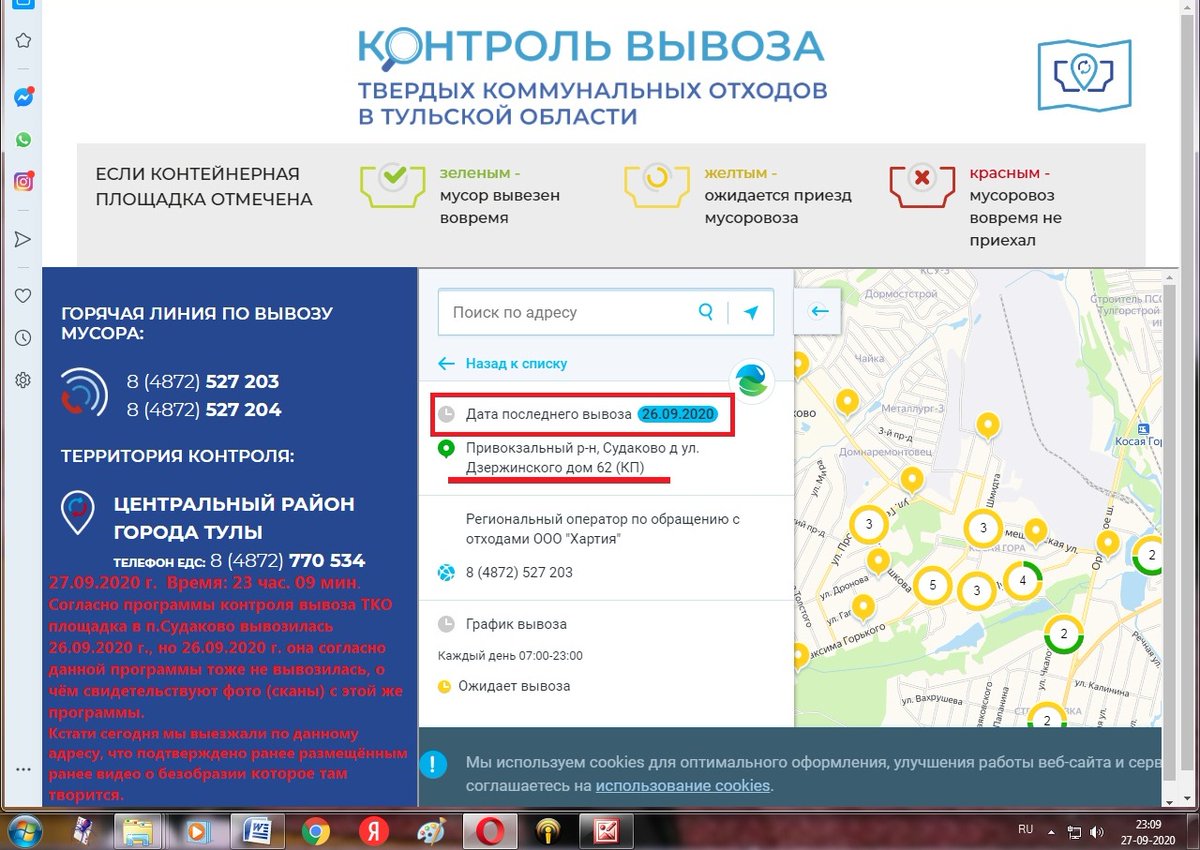Click the schedule text 'Каждый день 07:00-23:00'
1200x850 pixels.
point(510,656)
